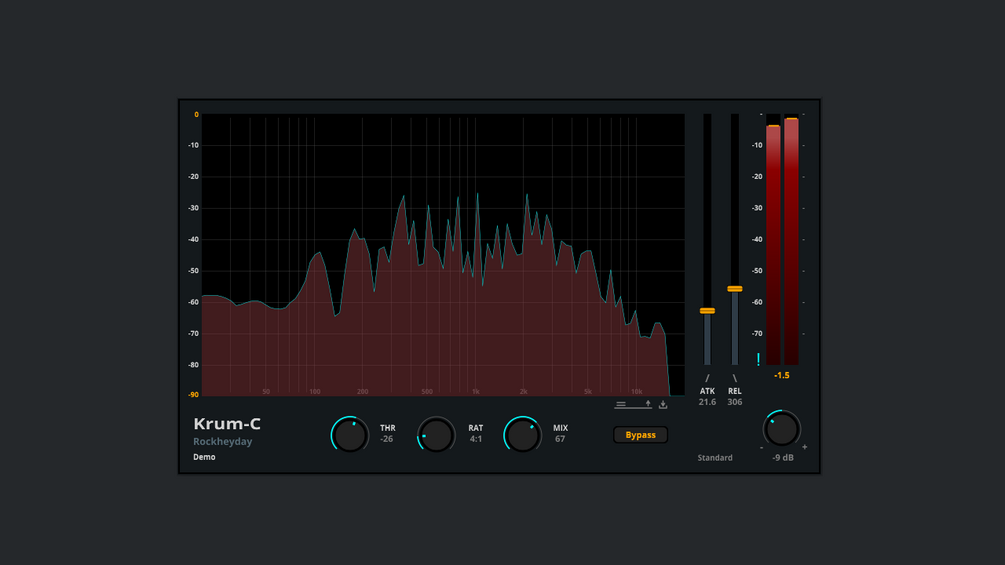The height and width of the screenshot is (565, 1005).
Task: Click the THR threshold knob
Action: pyautogui.click(x=350, y=436)
